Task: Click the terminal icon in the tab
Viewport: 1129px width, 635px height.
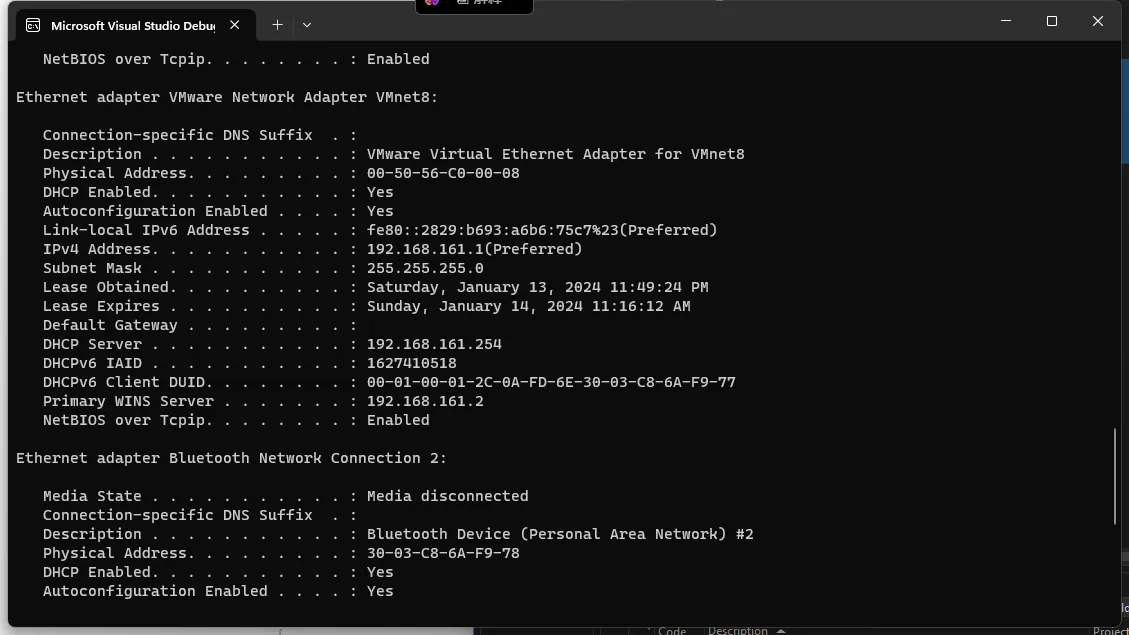Action: 32,25
